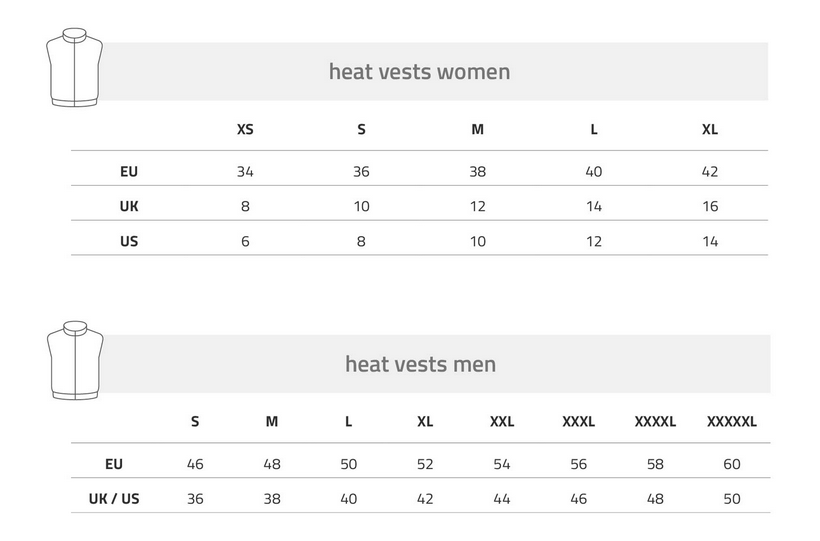
Task: Click the UK row label in women's table
Action: pos(129,206)
